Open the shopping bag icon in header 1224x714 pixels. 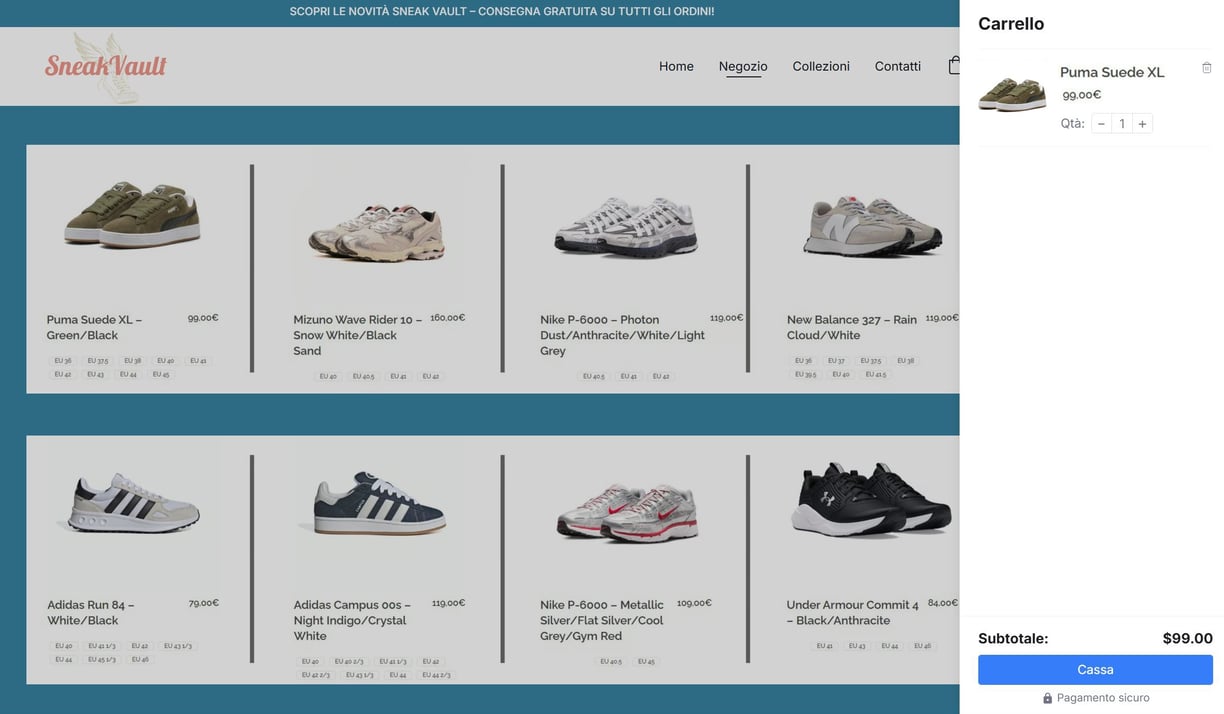coord(954,65)
